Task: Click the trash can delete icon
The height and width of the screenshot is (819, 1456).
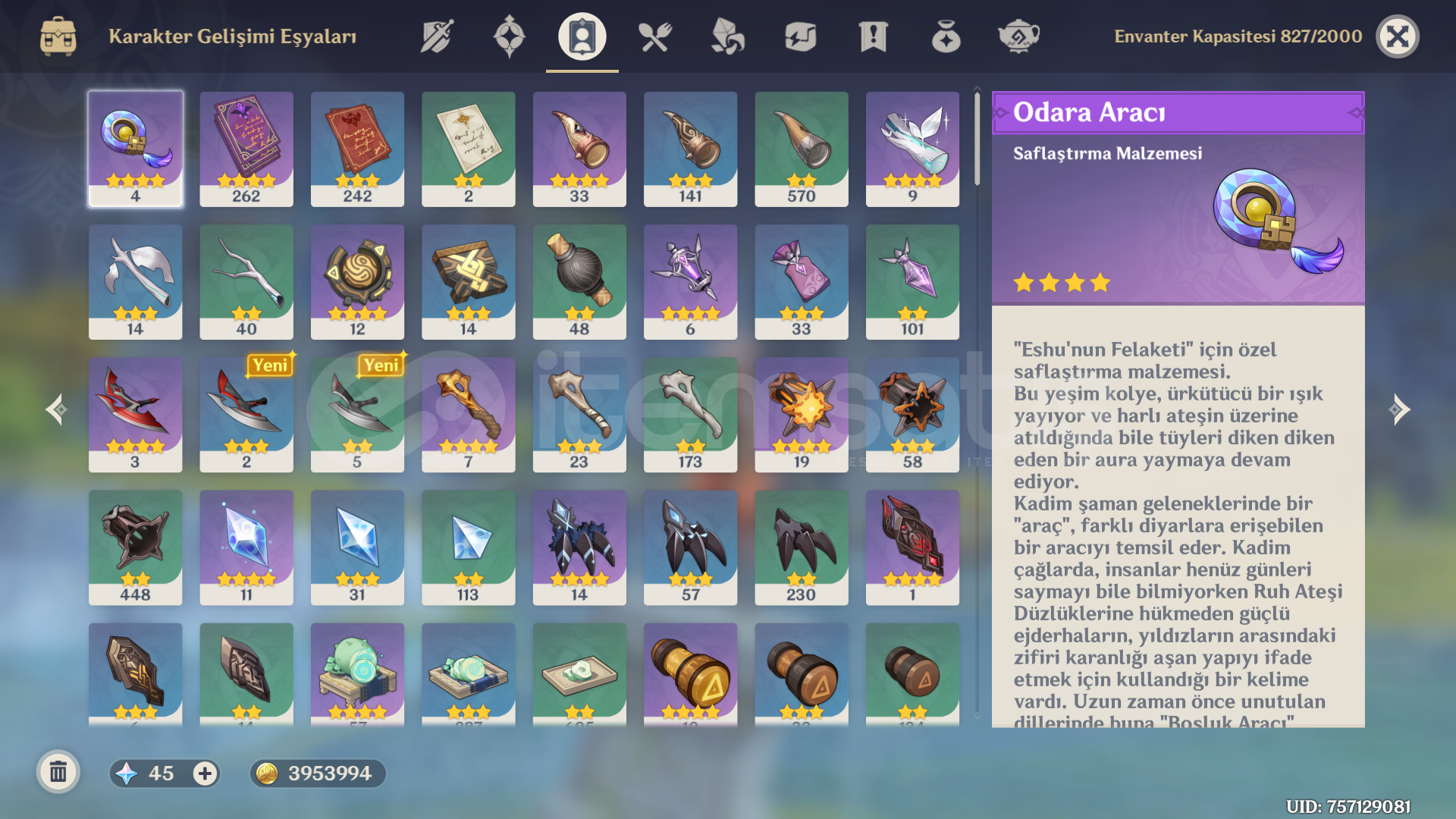Action: [58, 773]
